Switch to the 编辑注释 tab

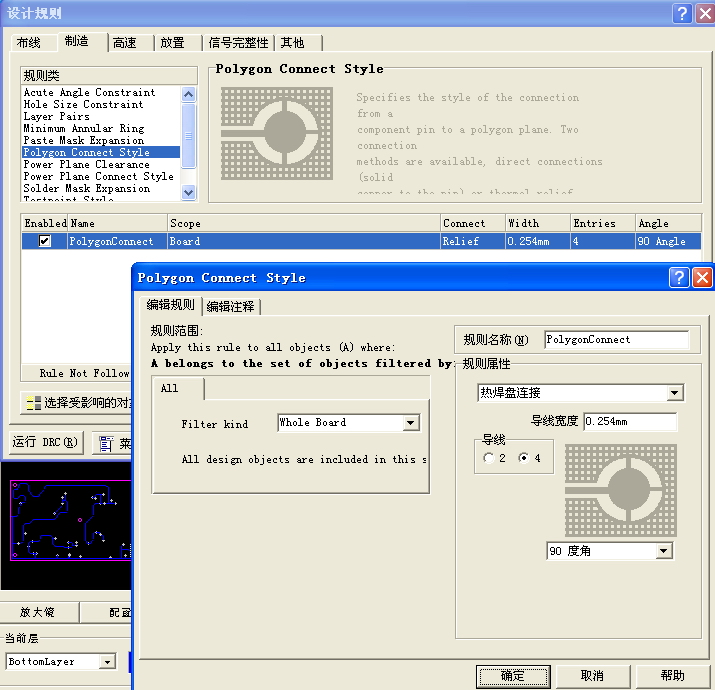click(231, 306)
